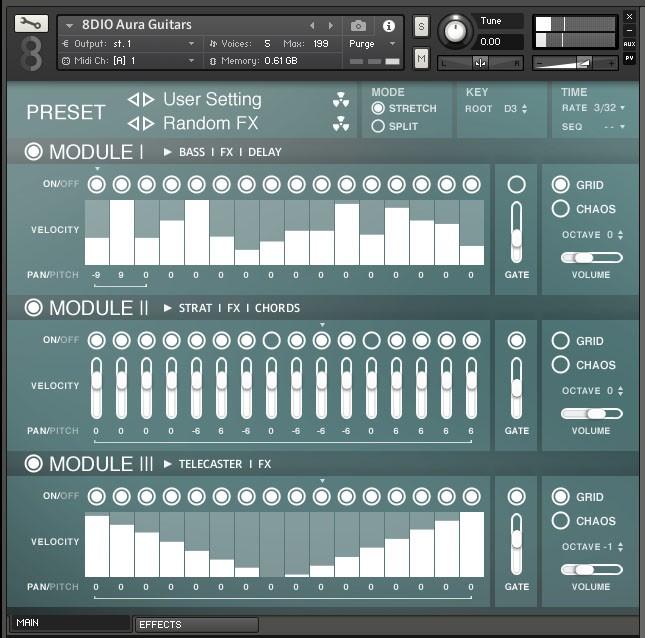The height and width of the screenshot is (638, 645).
Task: Click the Module III VOLUME slider
Action: 591,570
